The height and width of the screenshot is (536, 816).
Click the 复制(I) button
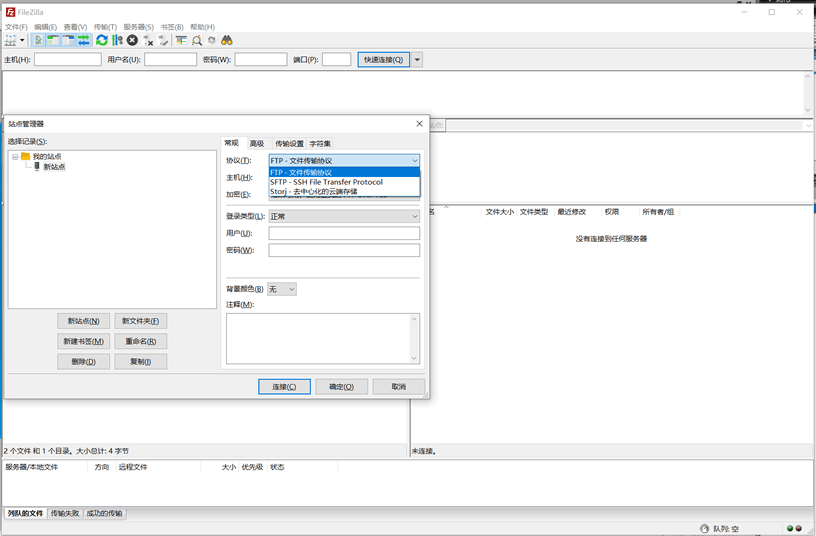coord(141,362)
